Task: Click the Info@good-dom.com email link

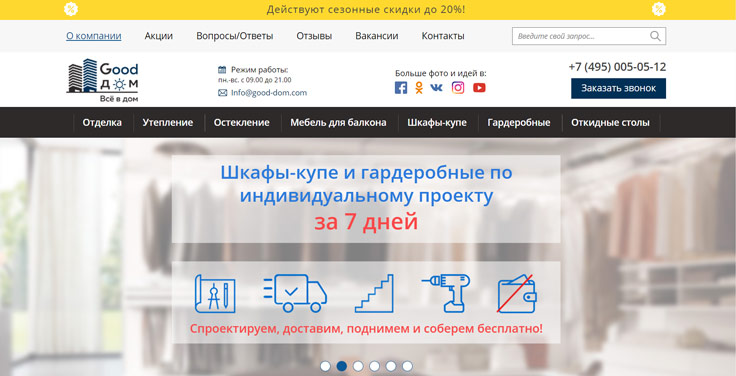Action: coord(269,93)
